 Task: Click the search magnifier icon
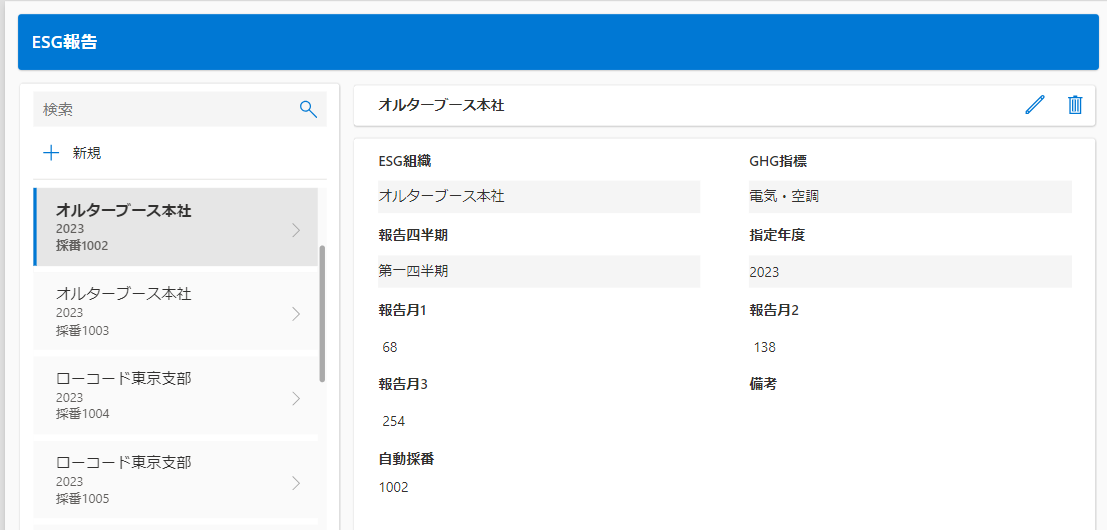308,109
